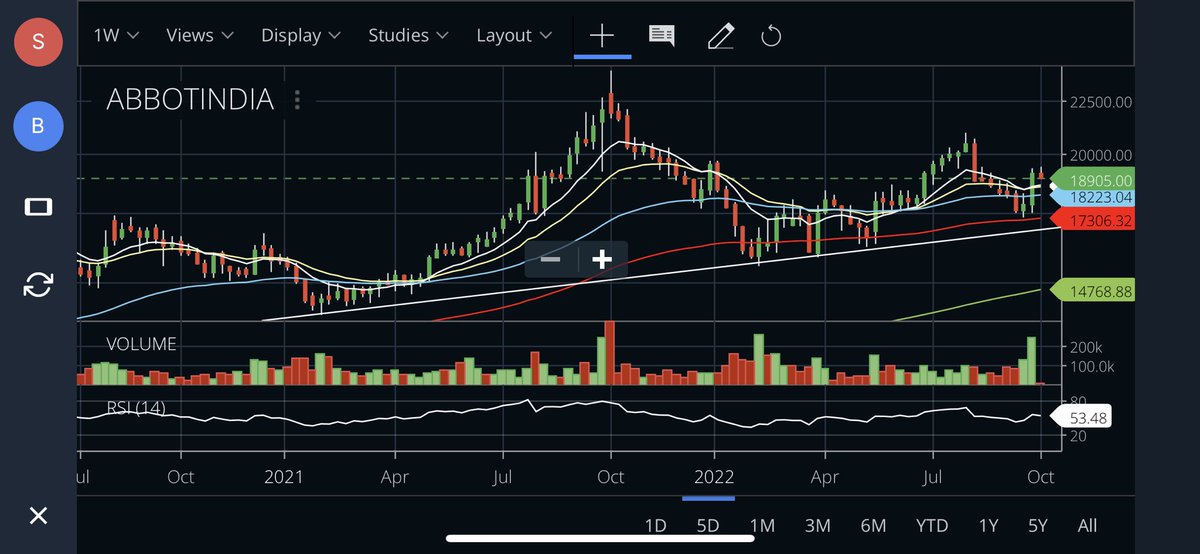Click the 14768.88 moving average label
1200x554 pixels.
click(x=1094, y=291)
